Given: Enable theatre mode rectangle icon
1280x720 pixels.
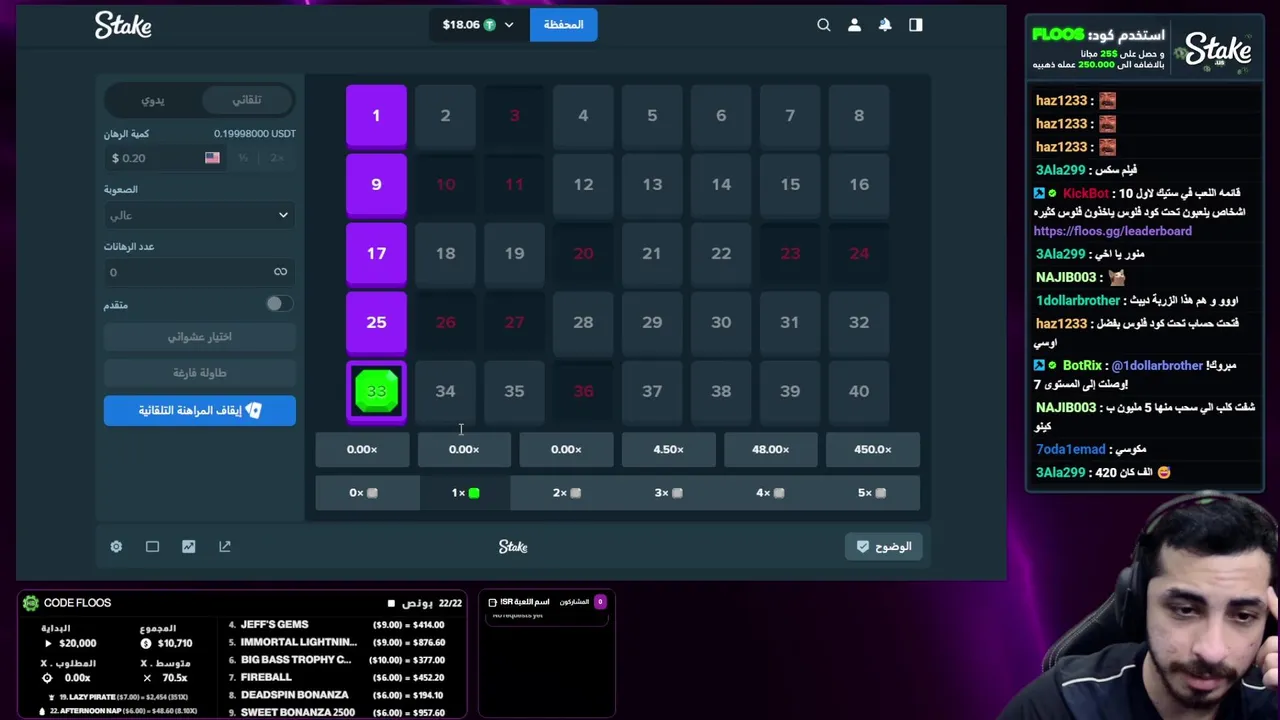Looking at the screenshot, I should coord(152,546).
